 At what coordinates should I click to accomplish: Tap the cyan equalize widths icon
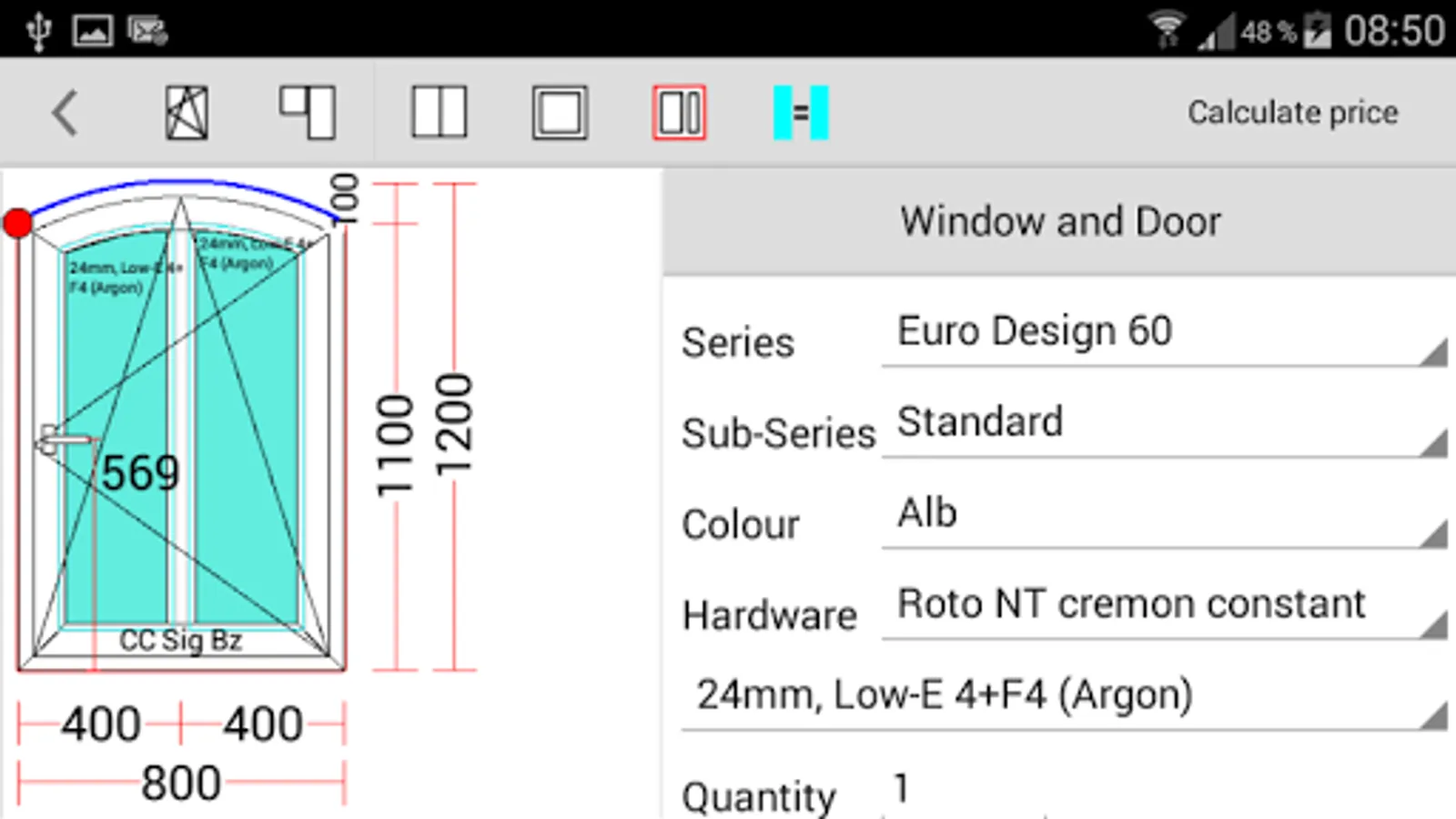point(801,113)
